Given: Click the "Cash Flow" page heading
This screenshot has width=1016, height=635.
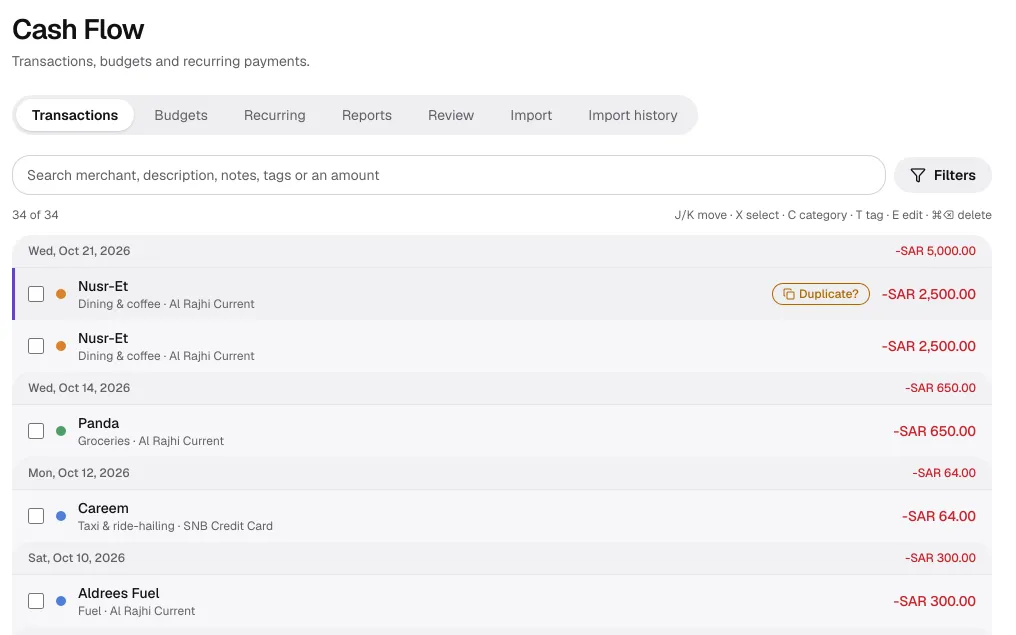Looking at the screenshot, I should (x=78, y=29).
